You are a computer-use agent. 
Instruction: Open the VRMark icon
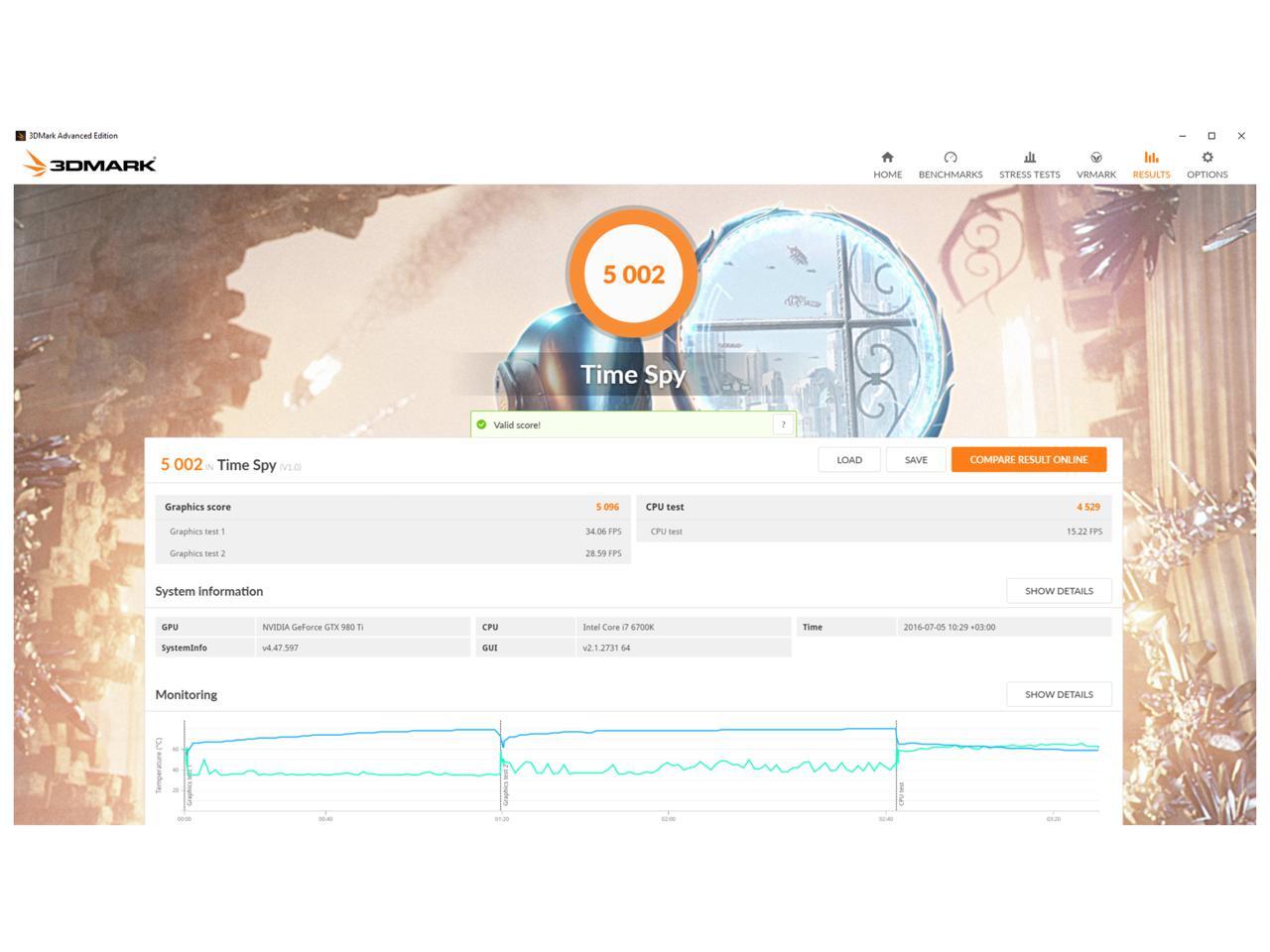pos(1096,157)
